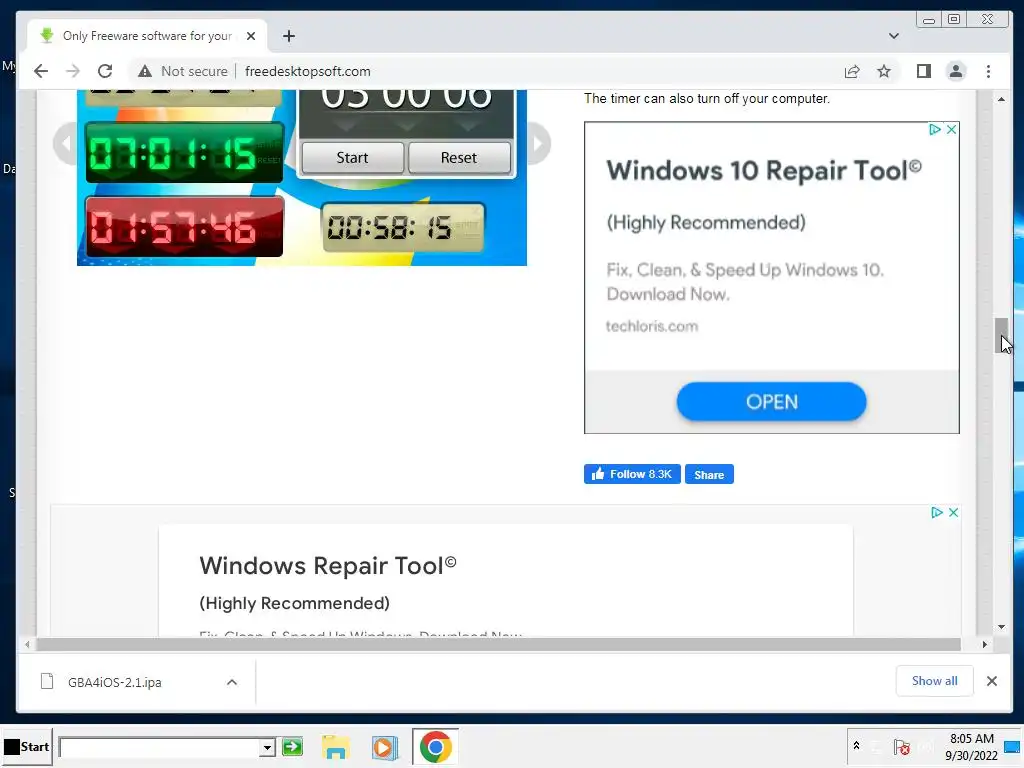The height and width of the screenshot is (768, 1024).
Task: Click the Windows 10 Repair Tool headline
Action: pyautogui.click(x=763, y=170)
